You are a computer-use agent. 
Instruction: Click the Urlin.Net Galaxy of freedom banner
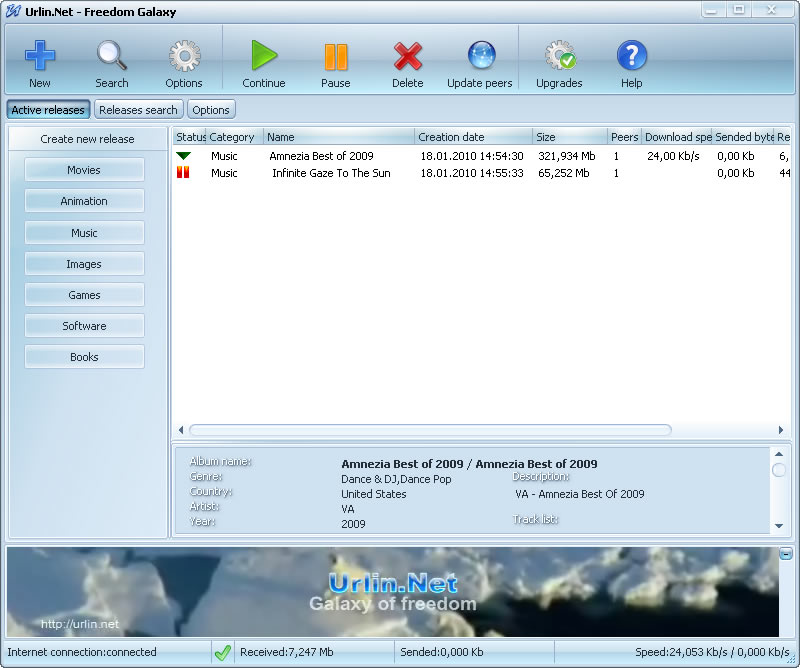click(x=392, y=592)
